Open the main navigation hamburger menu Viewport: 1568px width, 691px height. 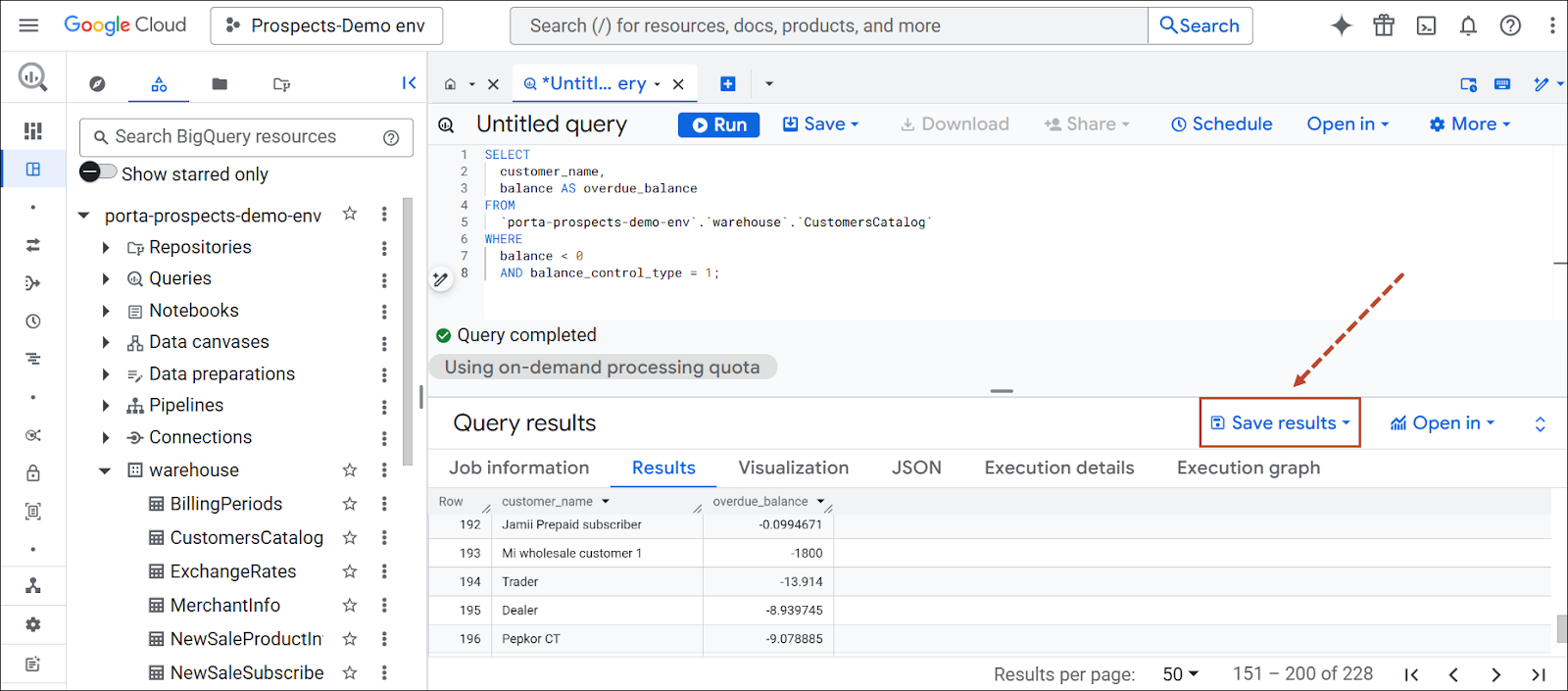click(x=28, y=25)
